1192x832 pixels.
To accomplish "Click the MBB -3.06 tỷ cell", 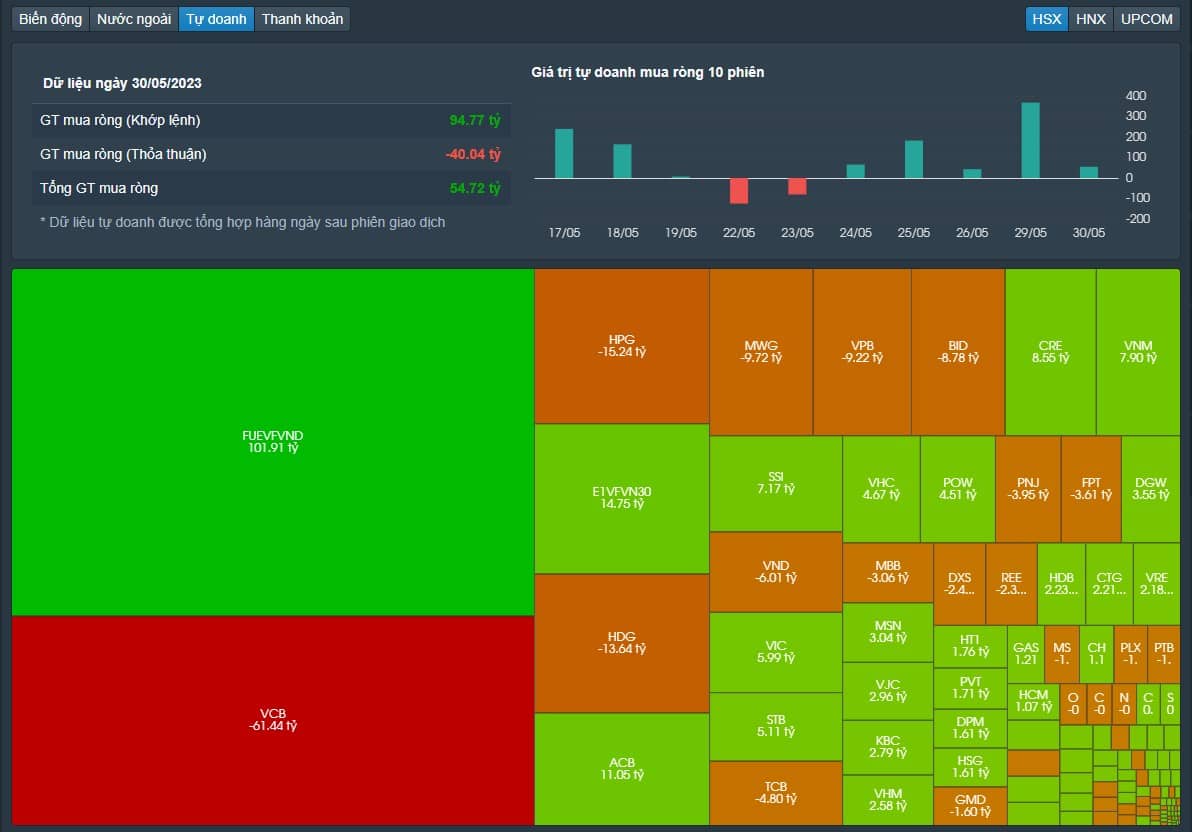I will (x=888, y=573).
